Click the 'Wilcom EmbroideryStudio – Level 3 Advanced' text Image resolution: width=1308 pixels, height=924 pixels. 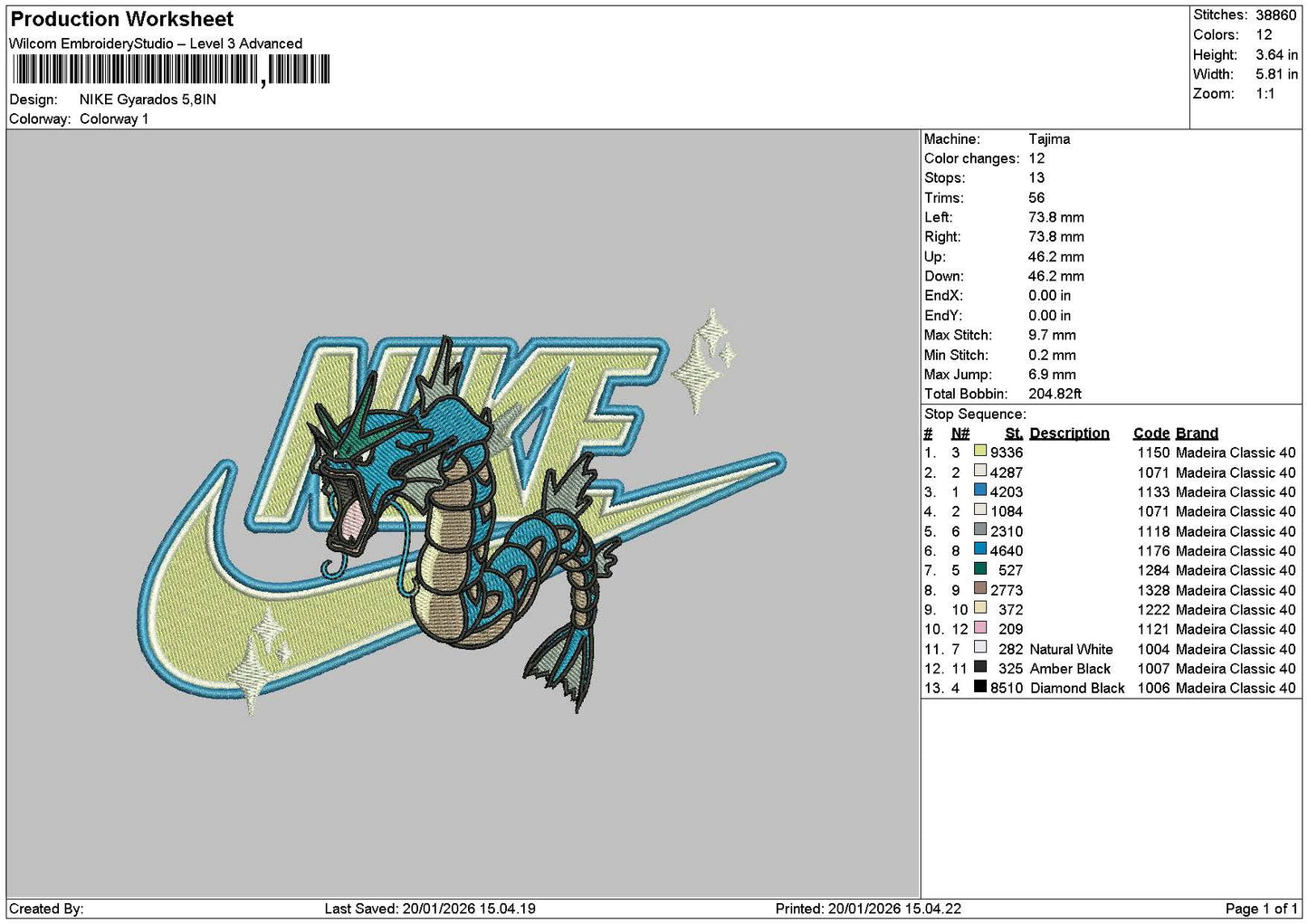pos(156,43)
